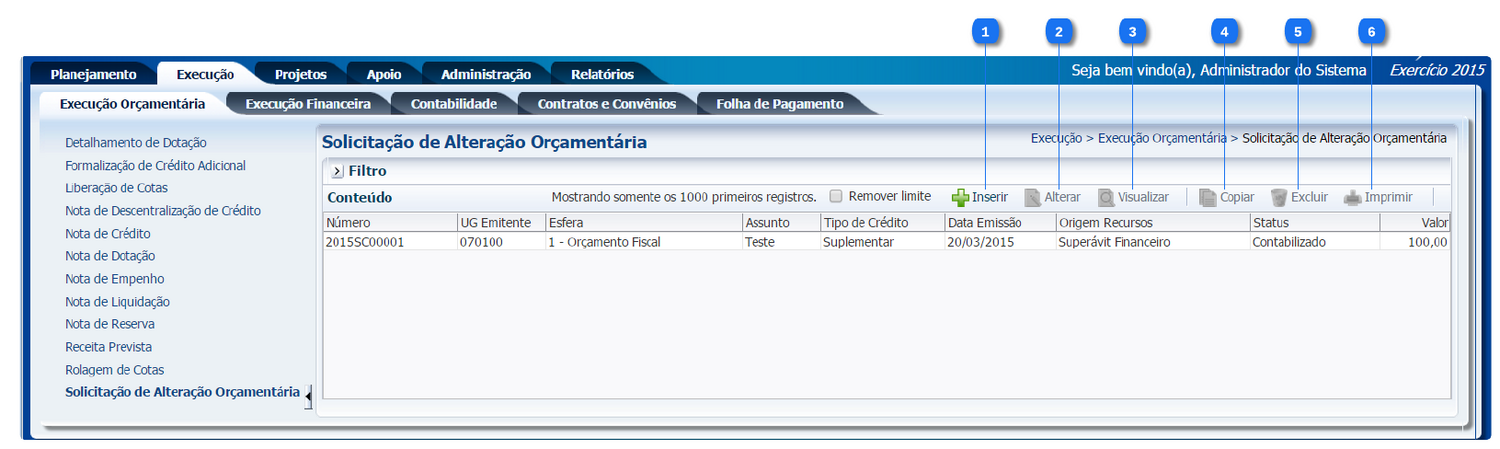This screenshot has width=1500, height=449.
Task: Open Liberação de Cotas menu item
Action: click(x=116, y=188)
